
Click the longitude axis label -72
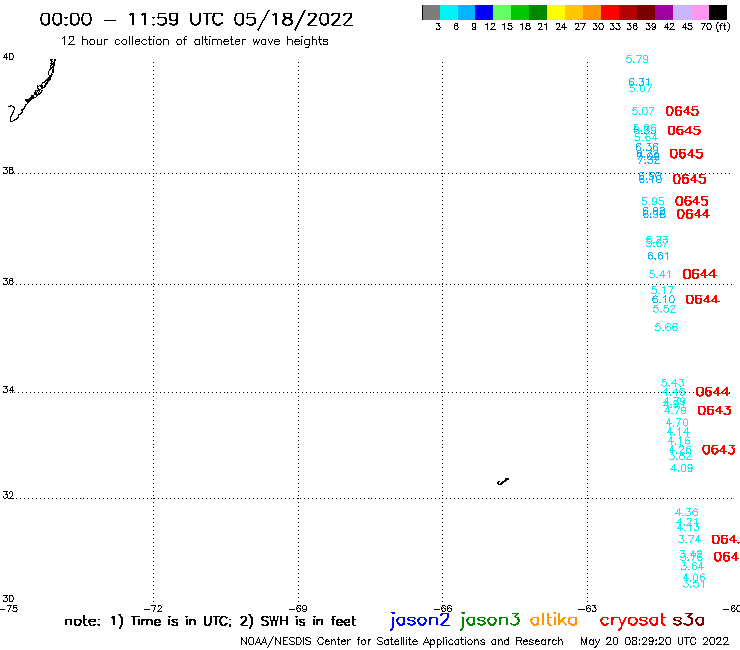pyautogui.click(x=154, y=608)
